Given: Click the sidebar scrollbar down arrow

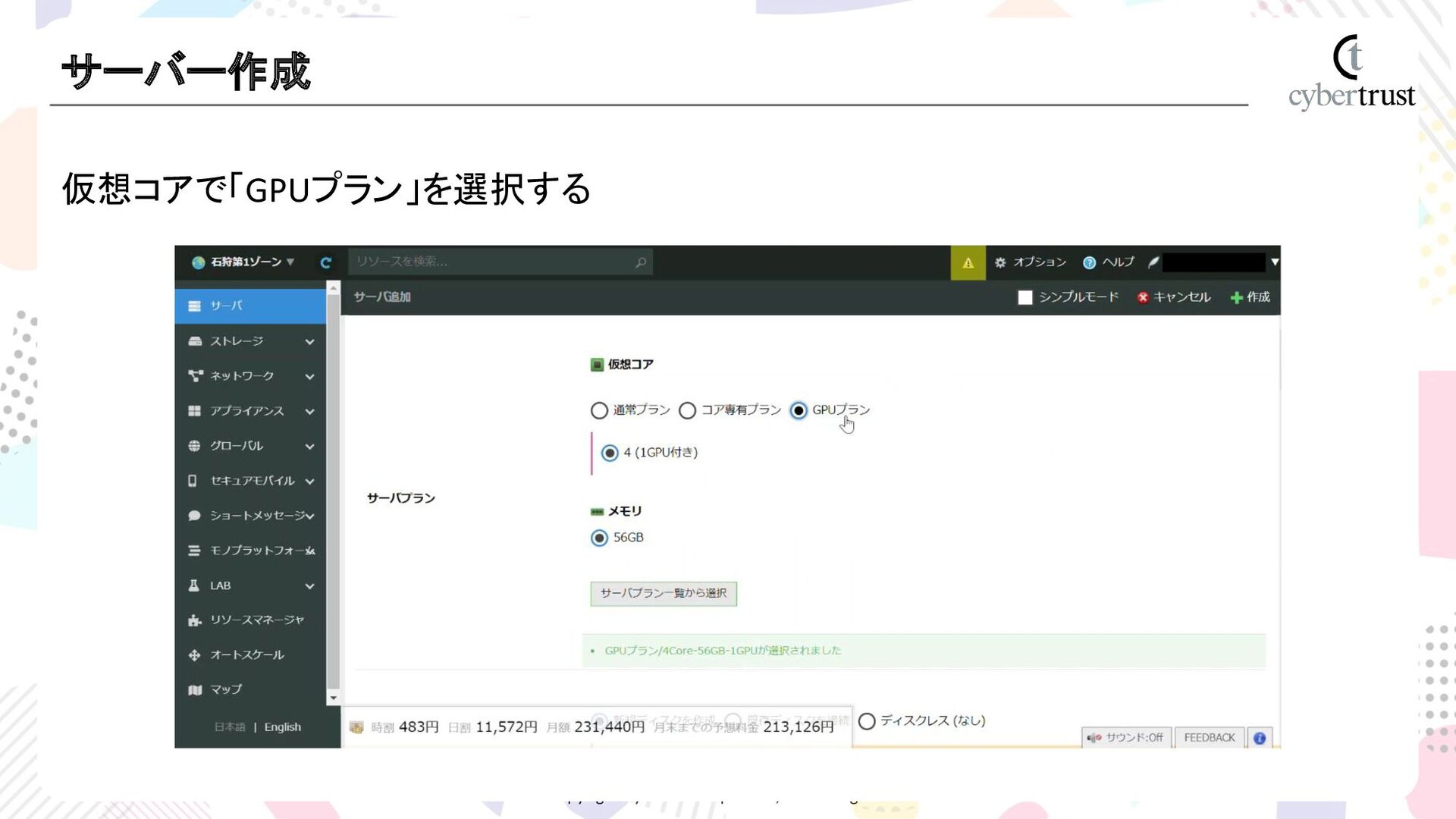Looking at the screenshot, I should click(x=333, y=698).
